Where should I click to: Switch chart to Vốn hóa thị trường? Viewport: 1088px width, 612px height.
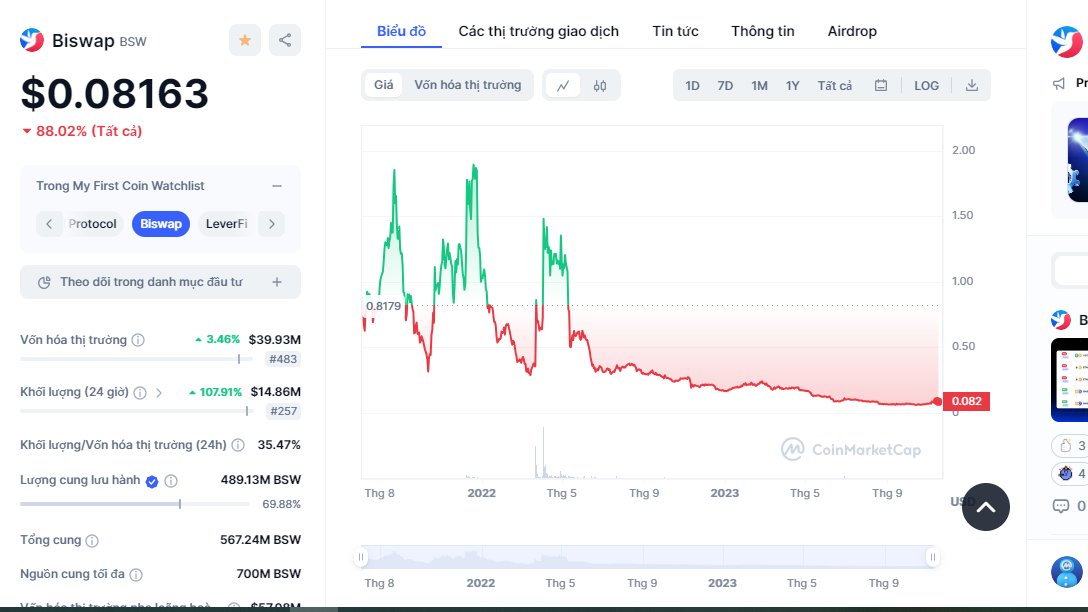[468, 85]
